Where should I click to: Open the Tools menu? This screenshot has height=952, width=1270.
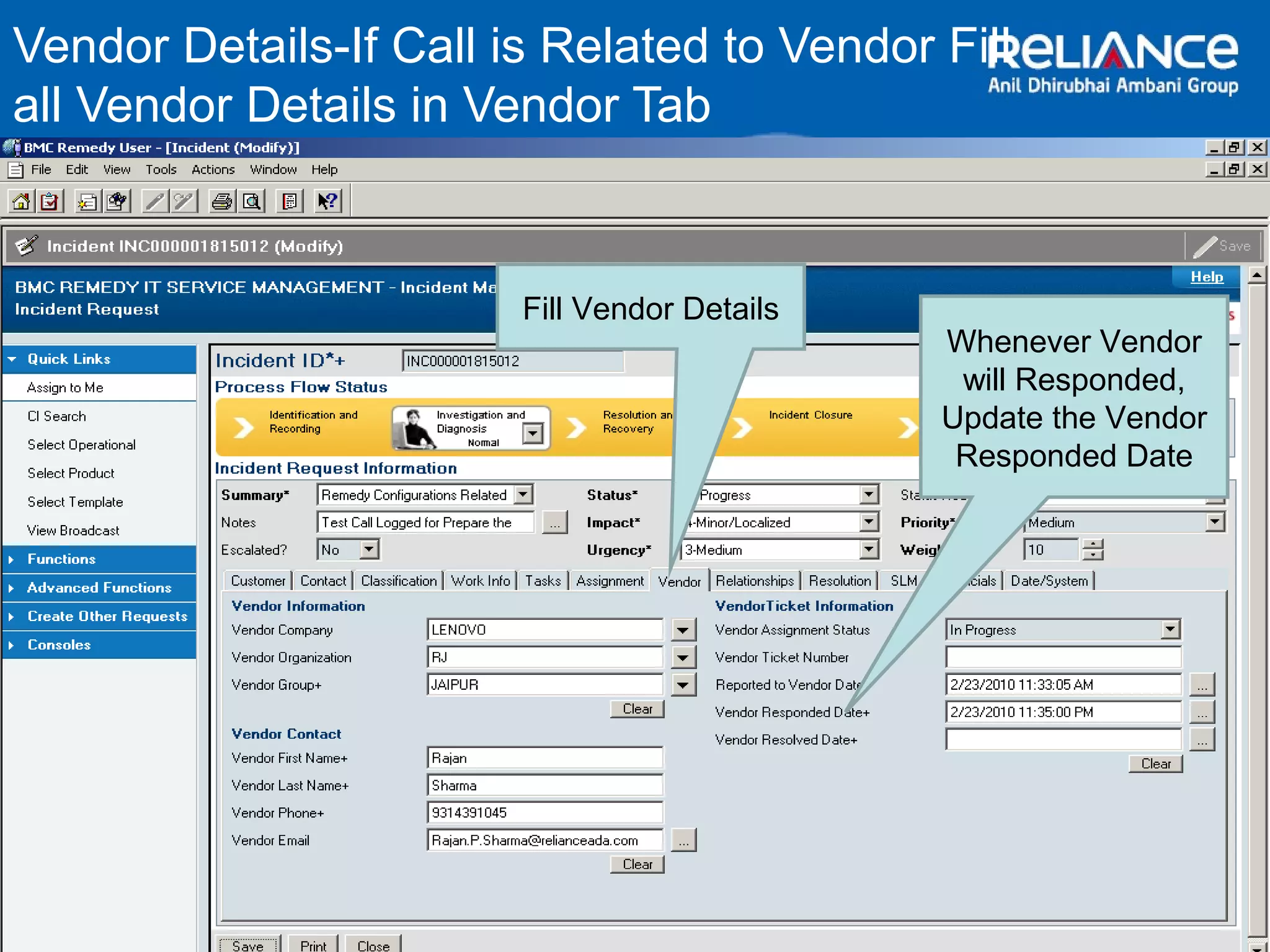(x=161, y=170)
